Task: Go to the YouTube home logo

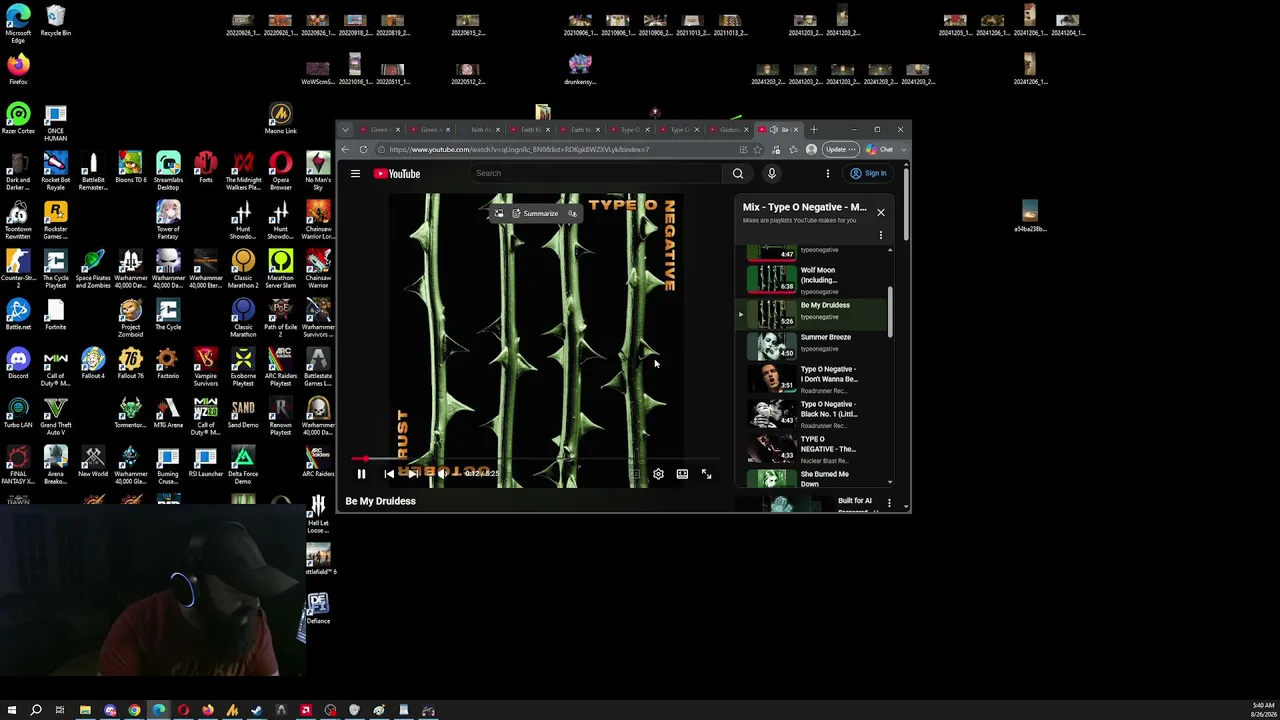Action: pos(397,174)
